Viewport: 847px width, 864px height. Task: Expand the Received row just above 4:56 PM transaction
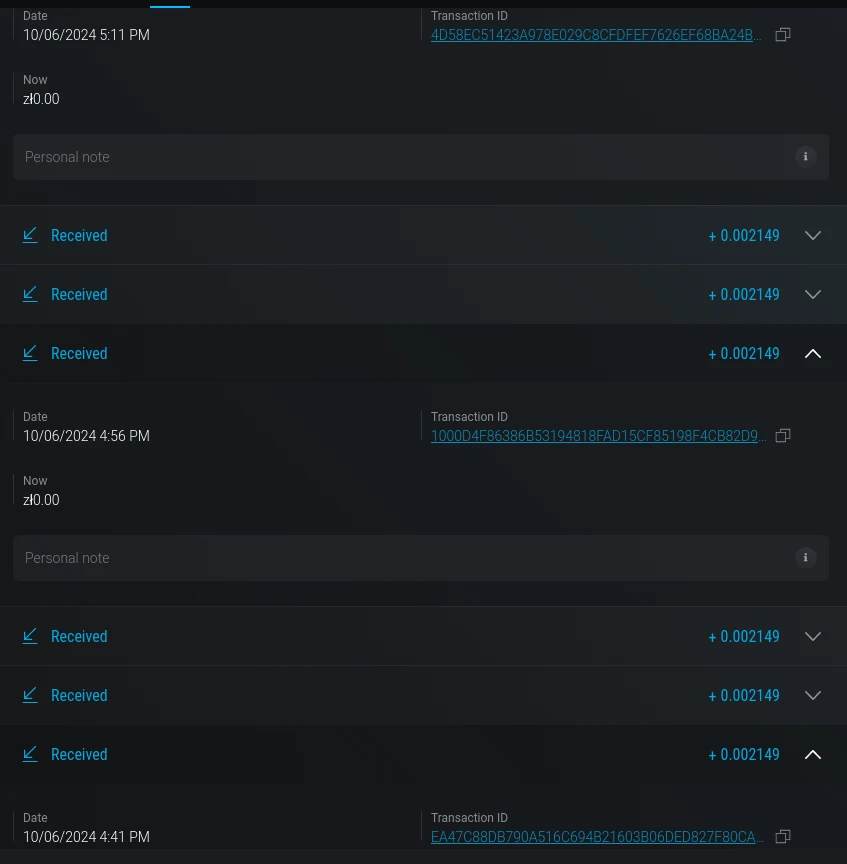(x=813, y=295)
